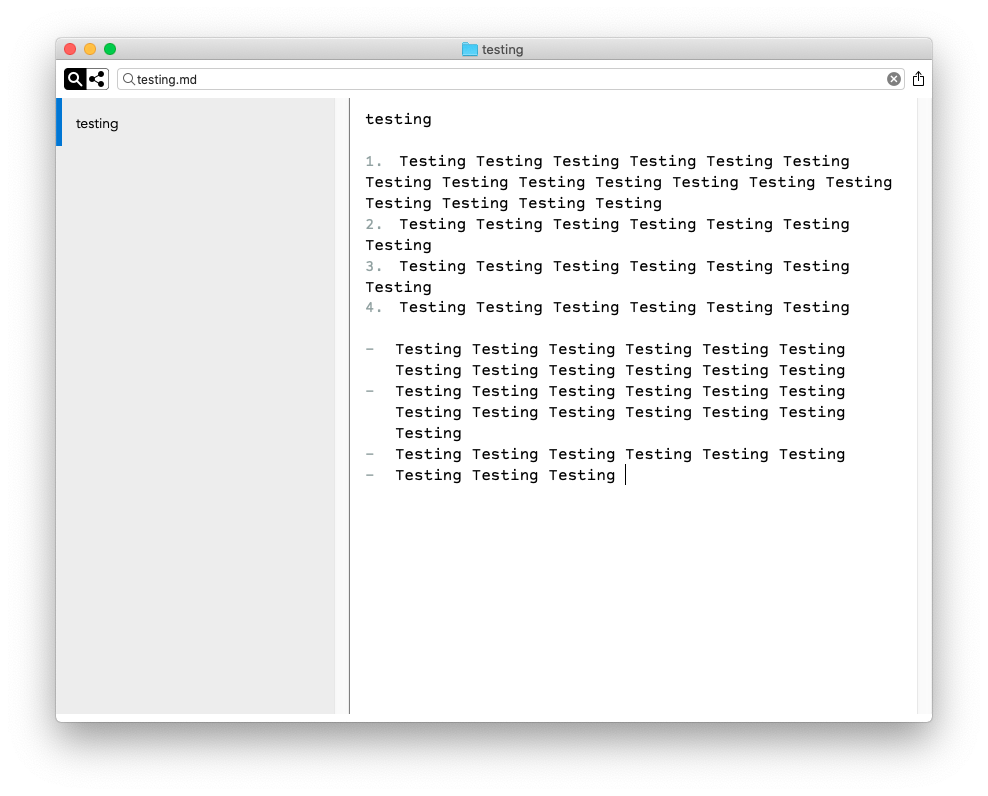Close the testing window
This screenshot has height=796, width=988.
click(x=70, y=49)
